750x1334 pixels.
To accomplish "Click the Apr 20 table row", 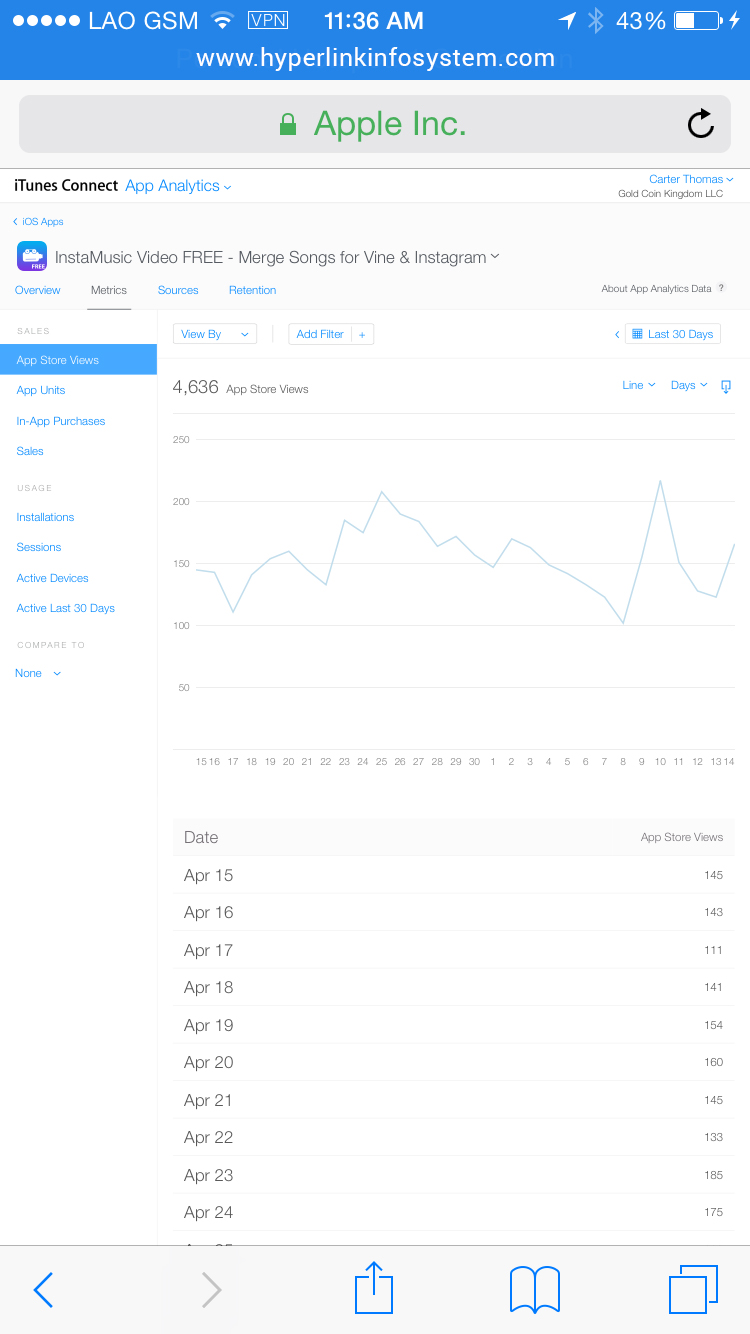I will [454, 1062].
